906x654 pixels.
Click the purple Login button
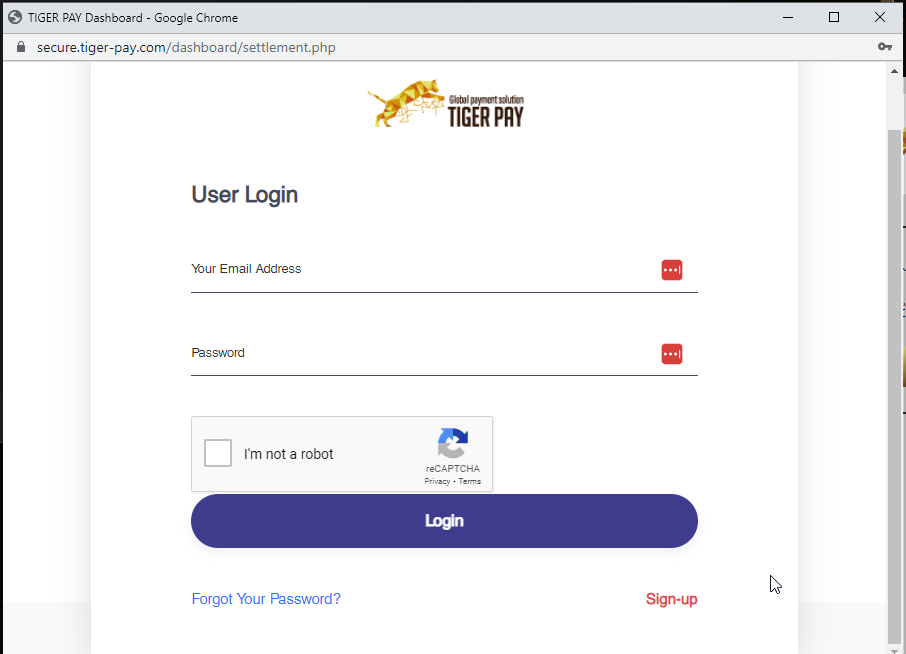tap(444, 521)
